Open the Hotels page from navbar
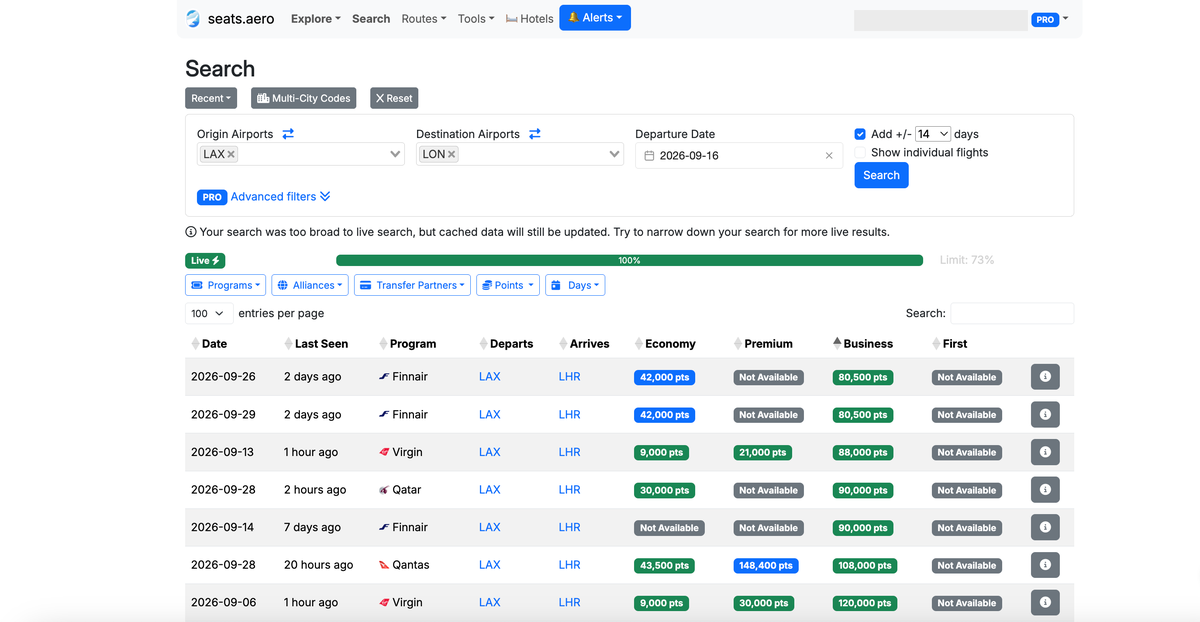The image size is (1200, 622). point(530,19)
